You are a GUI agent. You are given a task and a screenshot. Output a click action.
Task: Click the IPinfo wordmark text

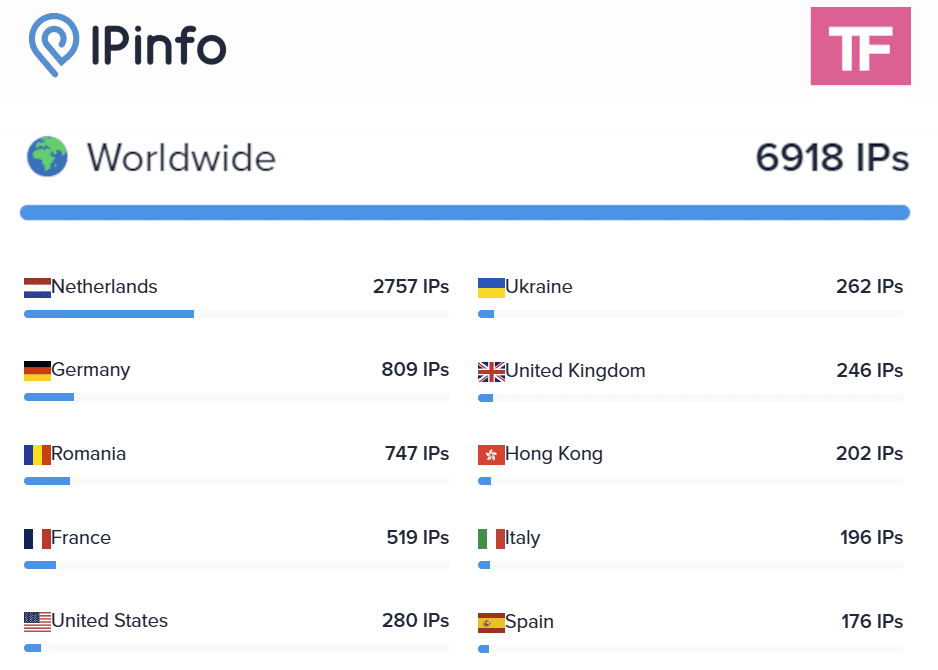click(x=158, y=46)
